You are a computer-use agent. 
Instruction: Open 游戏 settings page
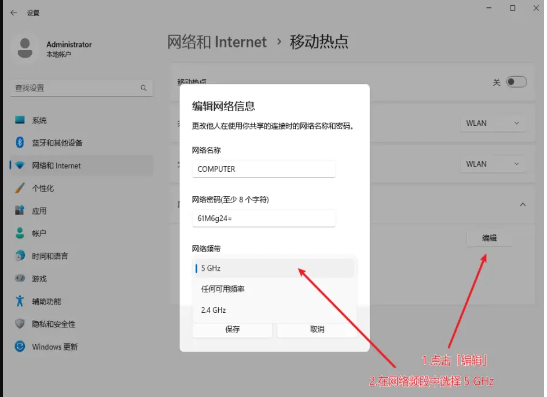81,279
